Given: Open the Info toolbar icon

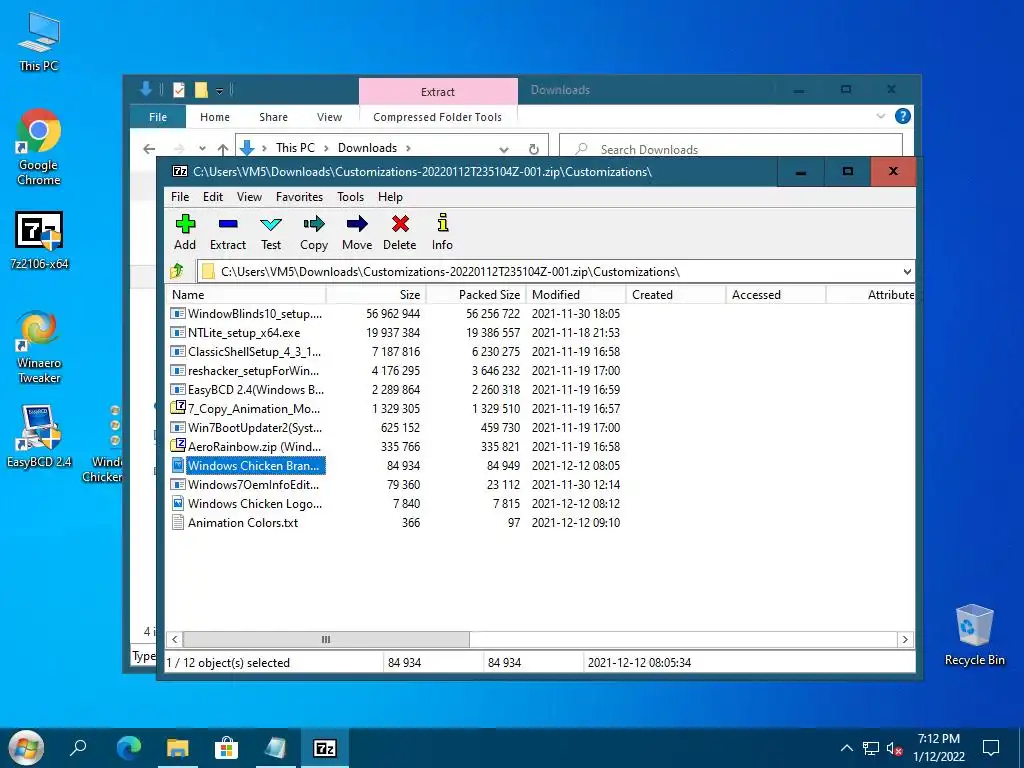Looking at the screenshot, I should coord(442,232).
